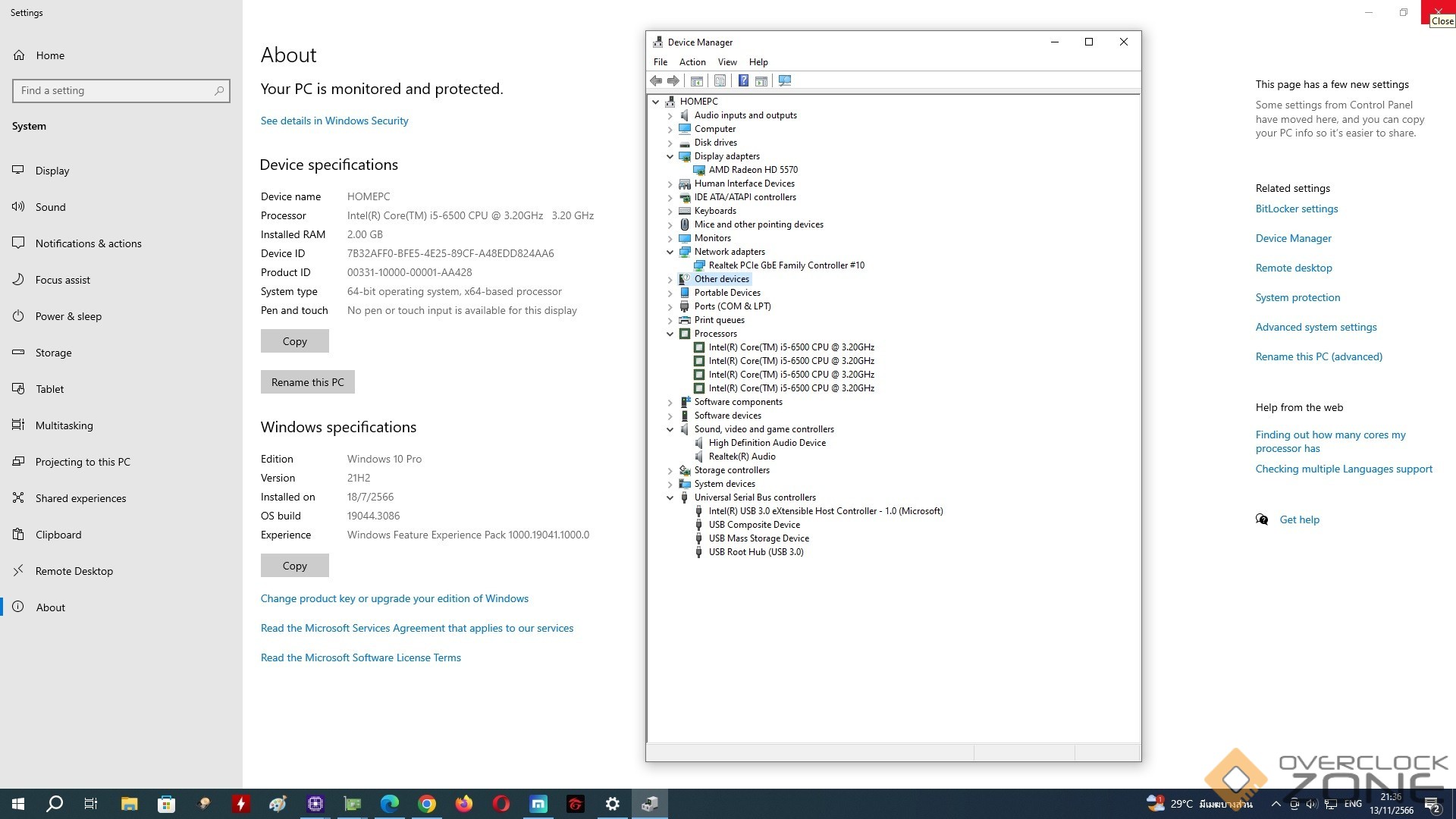This screenshot has height=819, width=1456.
Task: Click Show/Hide Console Tree toolbar icon
Action: [697, 81]
